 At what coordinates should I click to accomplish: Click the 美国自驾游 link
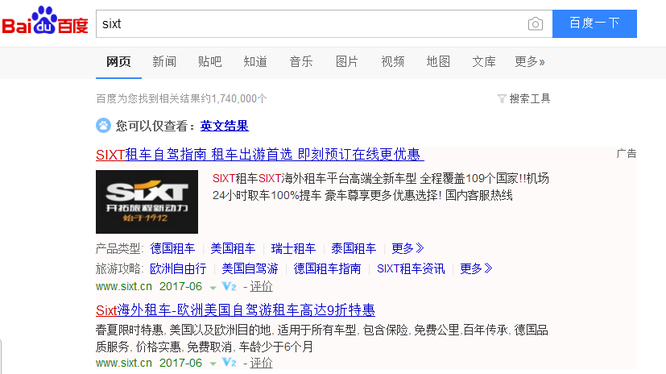click(x=250, y=268)
